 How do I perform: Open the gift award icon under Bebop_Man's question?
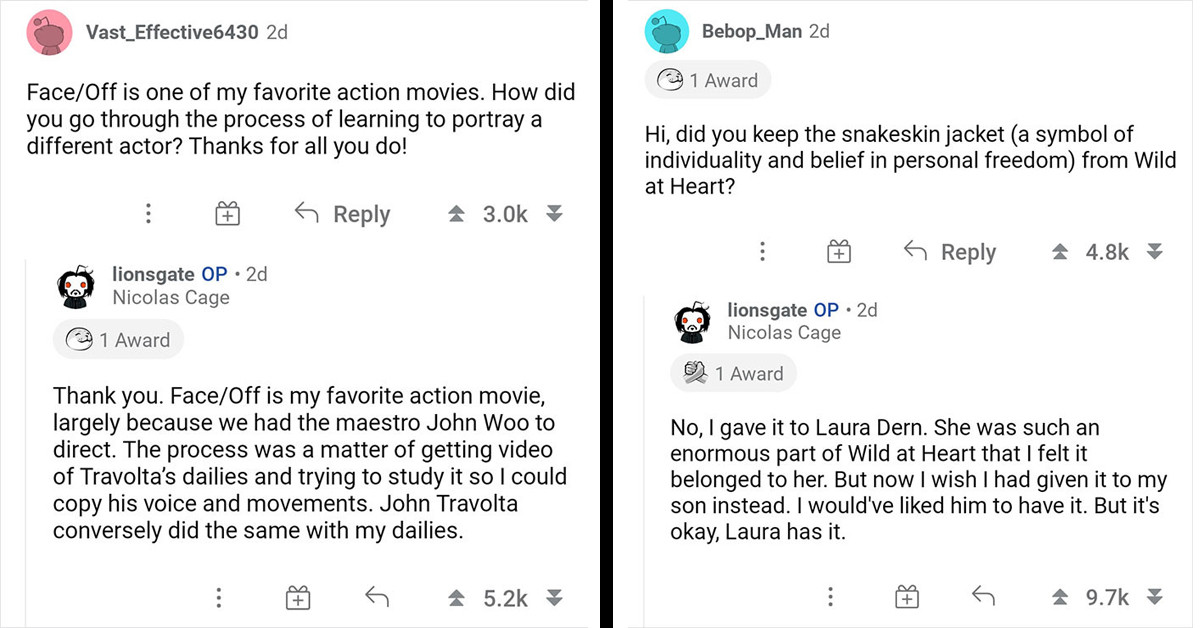click(838, 251)
